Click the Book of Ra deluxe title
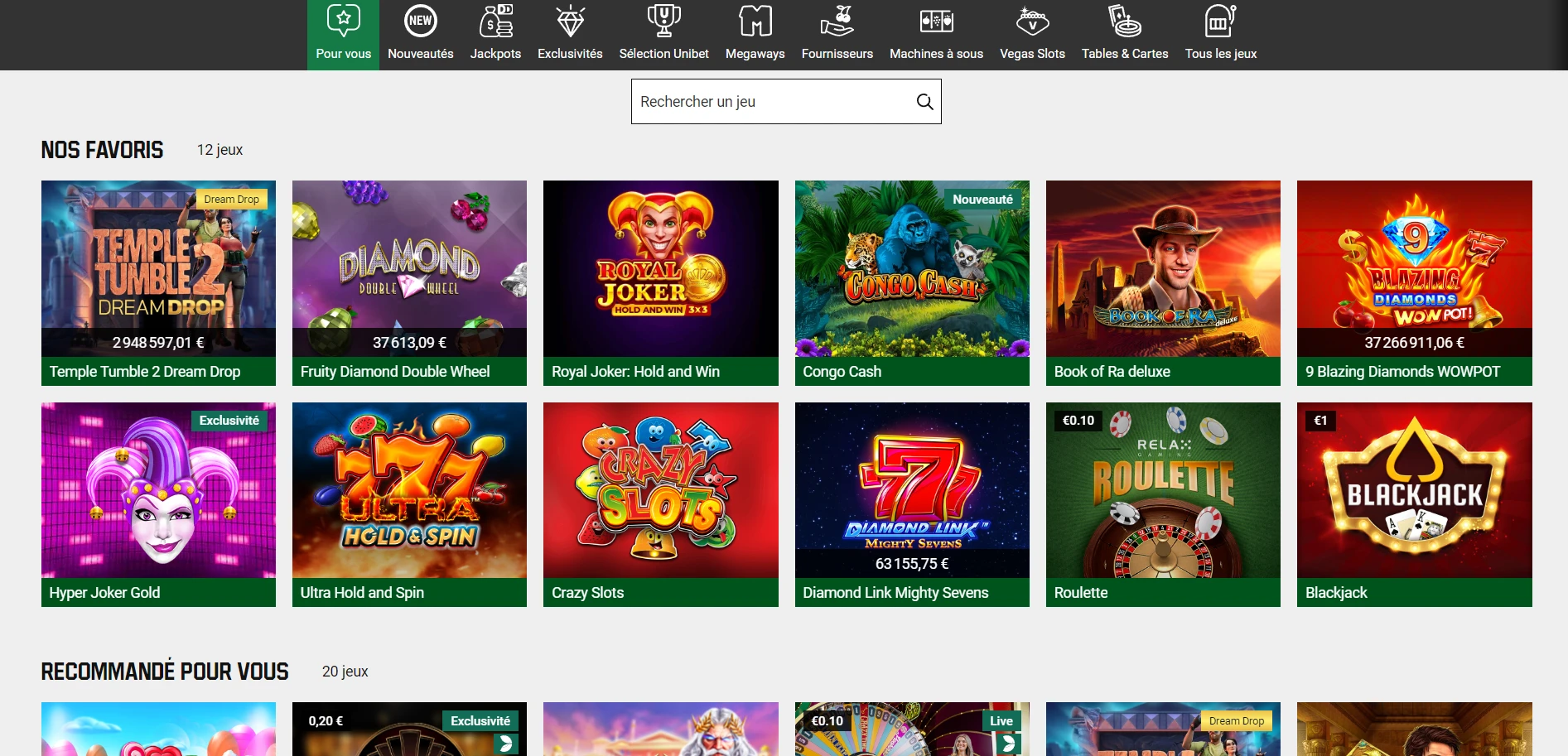 1112,372
